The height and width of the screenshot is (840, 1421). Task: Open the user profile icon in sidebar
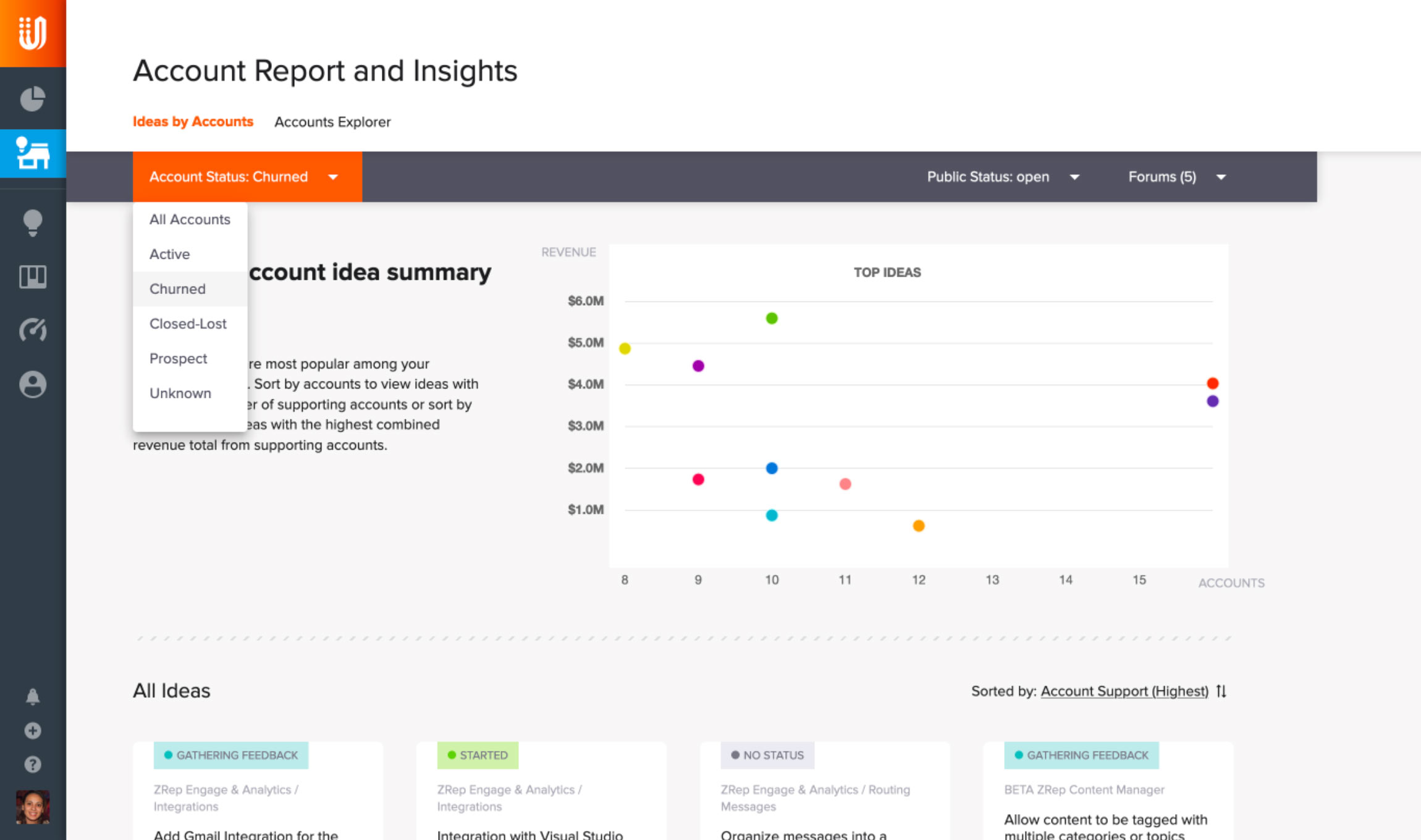click(33, 384)
